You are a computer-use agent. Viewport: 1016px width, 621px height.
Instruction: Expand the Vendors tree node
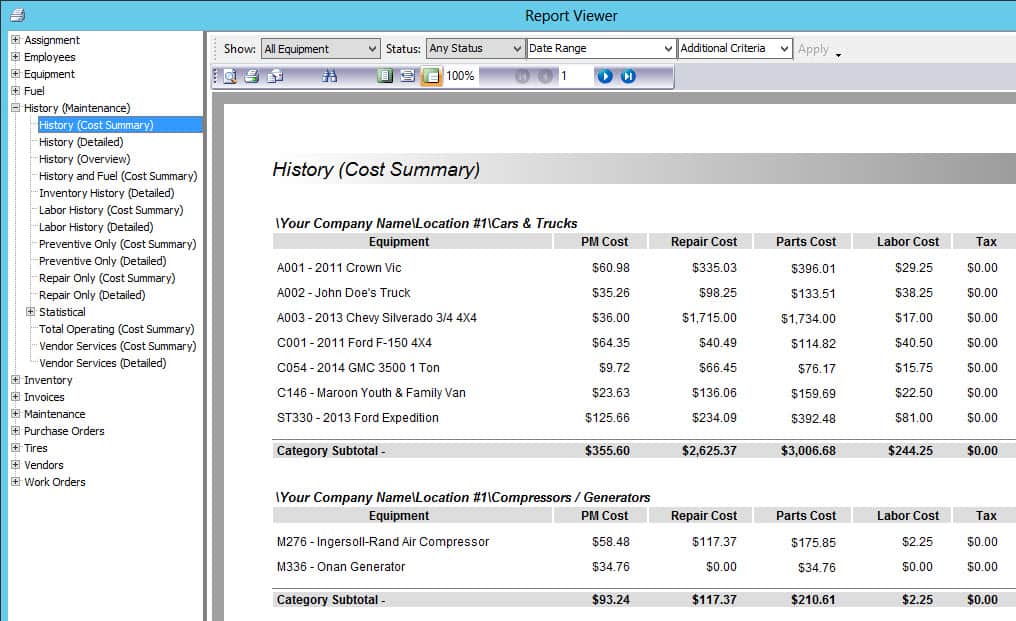pyautogui.click(x=16, y=464)
